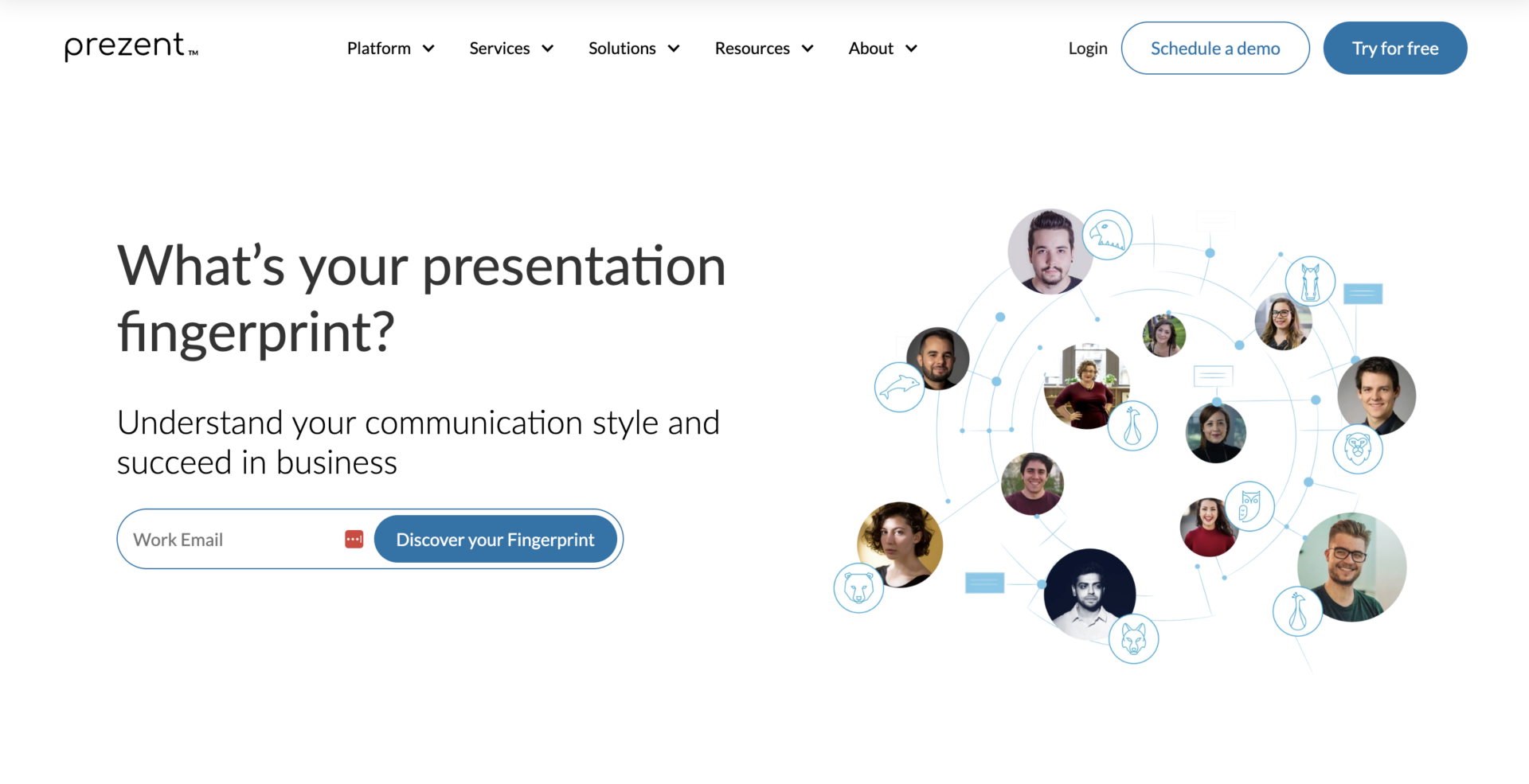Click the horse icon in the network graphic
The width and height of the screenshot is (1529, 784).
pos(1310,282)
